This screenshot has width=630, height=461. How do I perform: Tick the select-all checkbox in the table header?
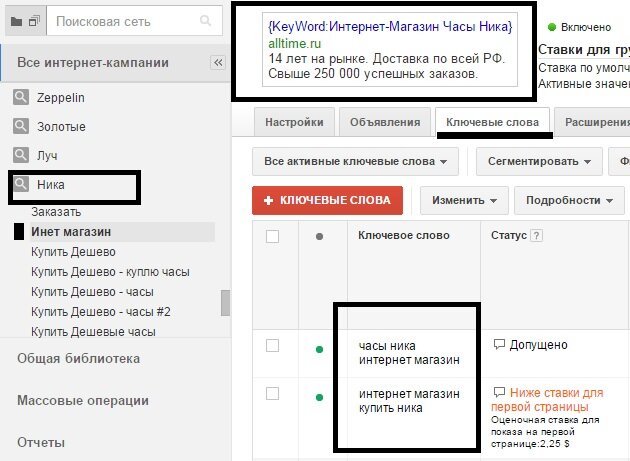pyautogui.click(x=272, y=236)
